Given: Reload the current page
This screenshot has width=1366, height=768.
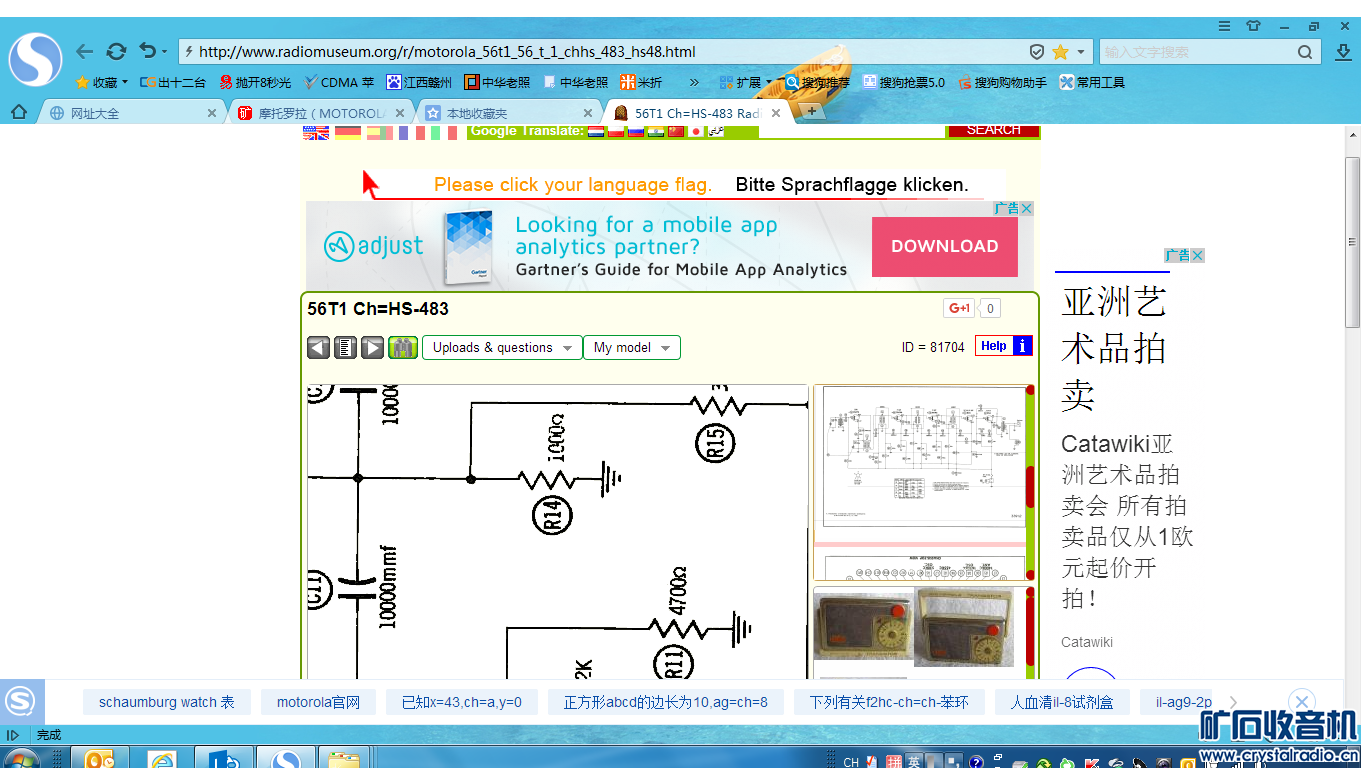Looking at the screenshot, I should click(117, 51).
